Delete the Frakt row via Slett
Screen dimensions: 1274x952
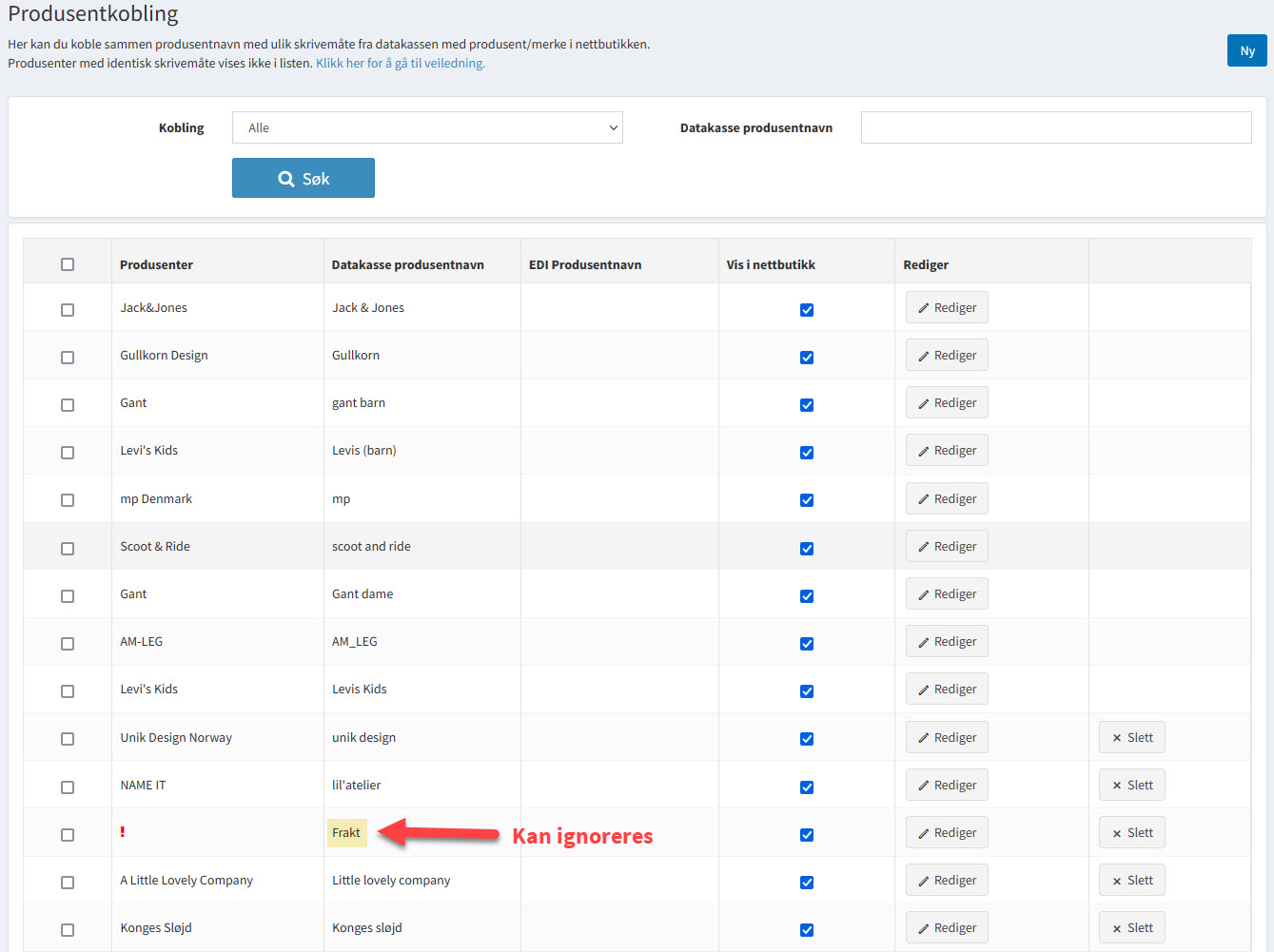pyautogui.click(x=1131, y=833)
